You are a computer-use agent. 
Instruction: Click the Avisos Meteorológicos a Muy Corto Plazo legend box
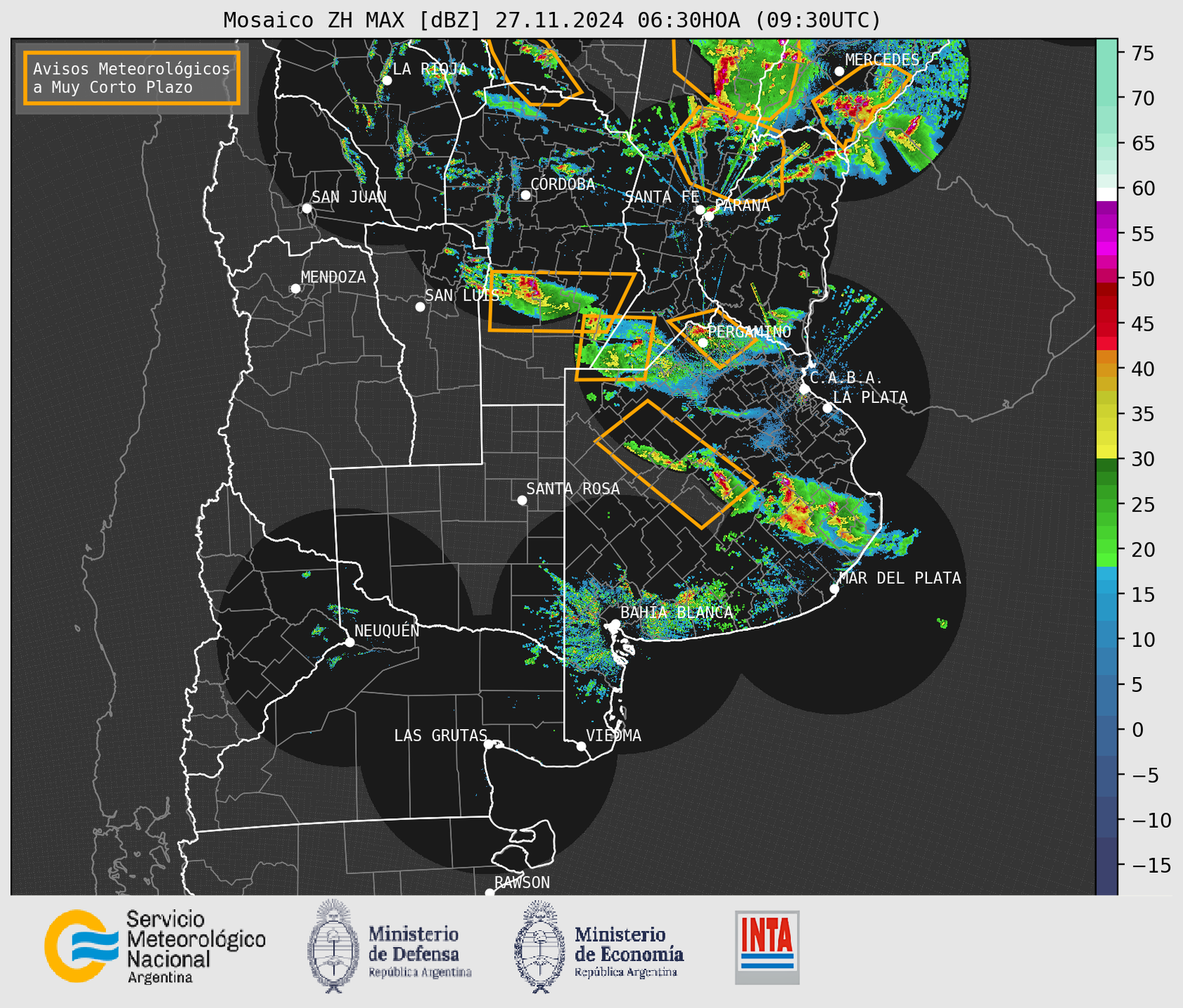coord(132,78)
